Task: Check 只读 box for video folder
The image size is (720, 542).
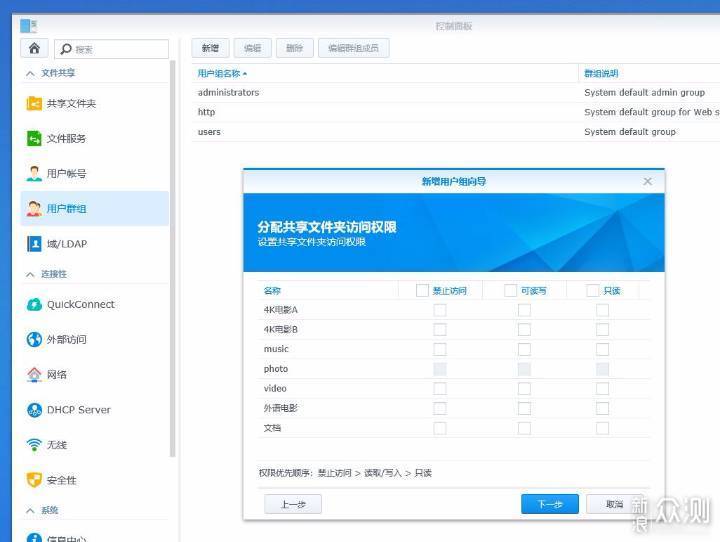Action: [x=602, y=388]
